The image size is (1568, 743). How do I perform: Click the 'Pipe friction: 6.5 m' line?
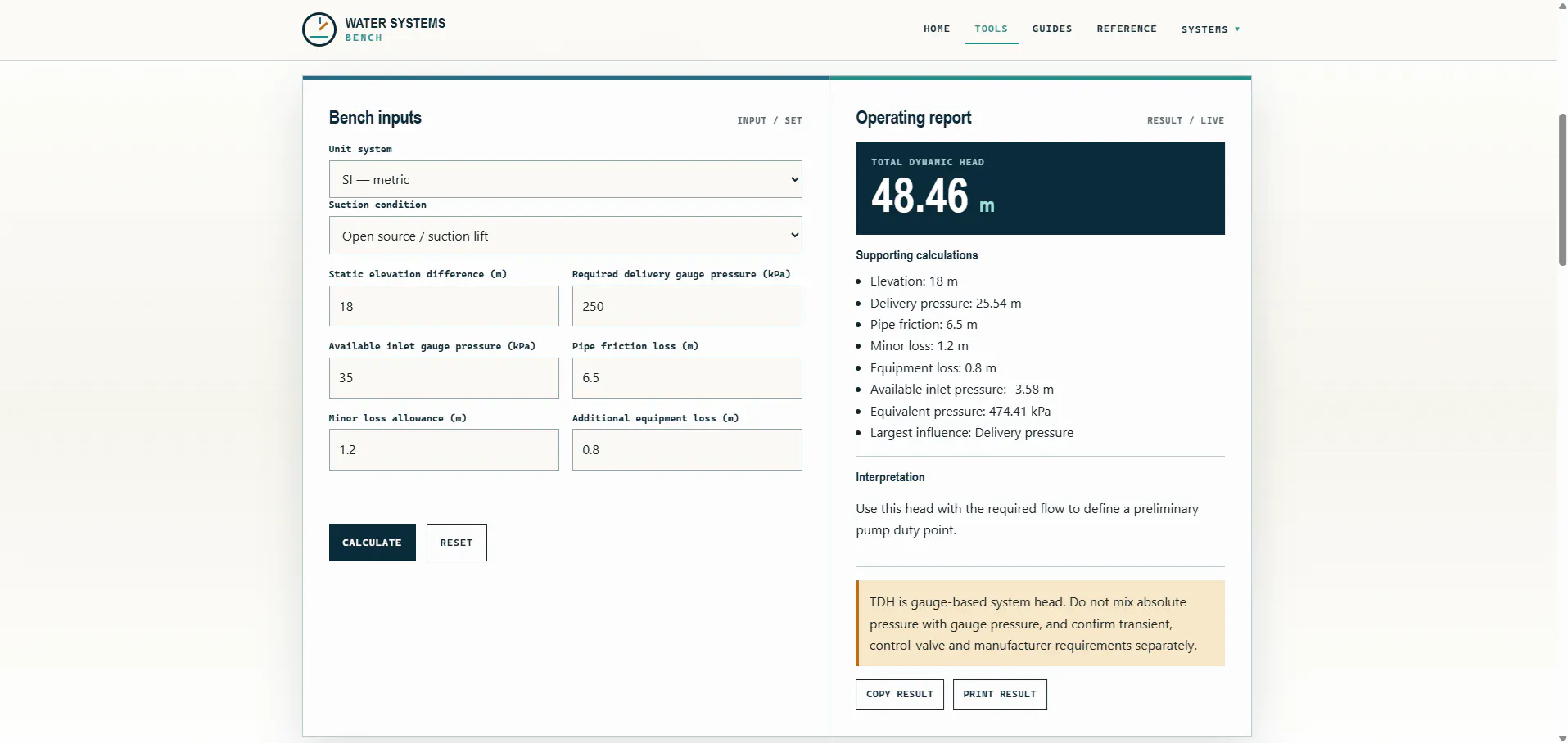(x=924, y=325)
